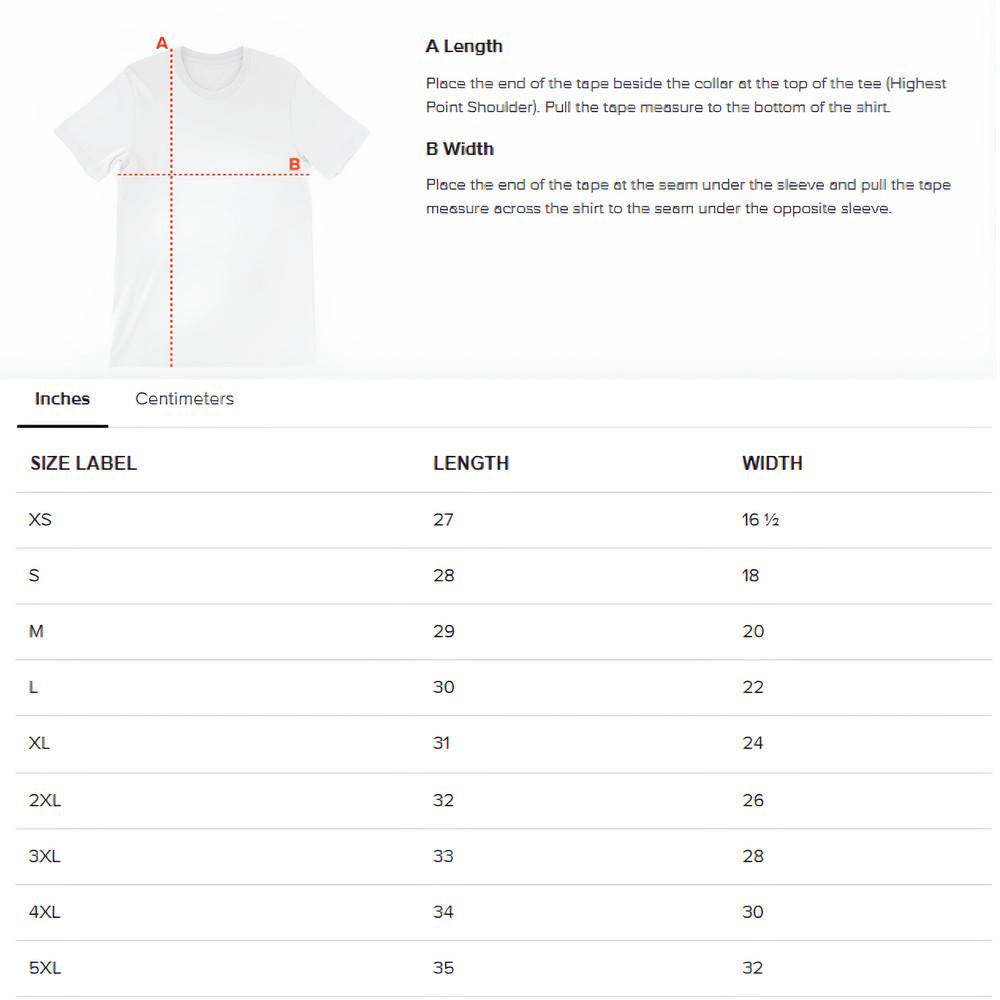Click the WIDTH column header
The image size is (1000, 1000).
pos(772,463)
